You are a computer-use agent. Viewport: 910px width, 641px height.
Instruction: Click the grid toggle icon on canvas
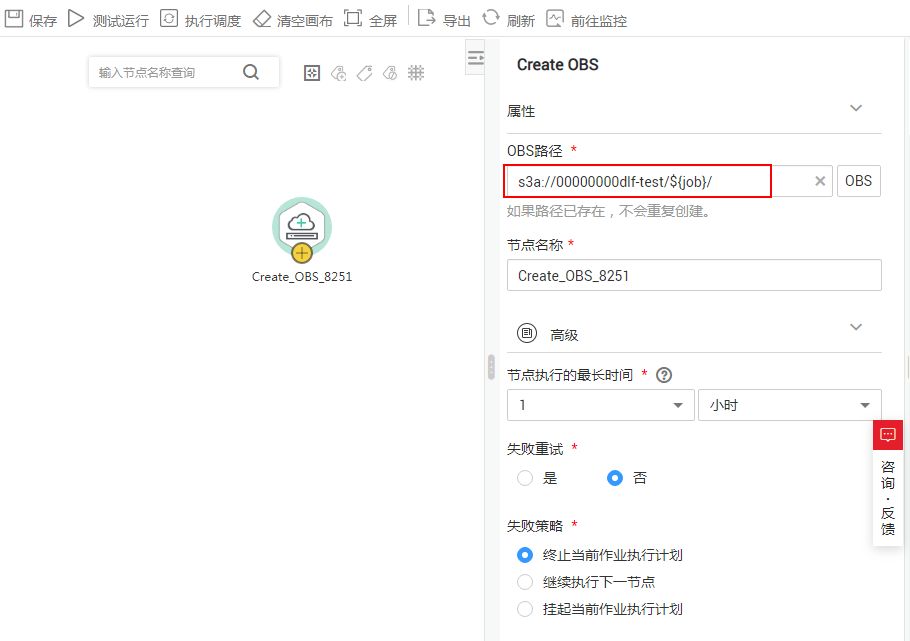click(x=416, y=73)
